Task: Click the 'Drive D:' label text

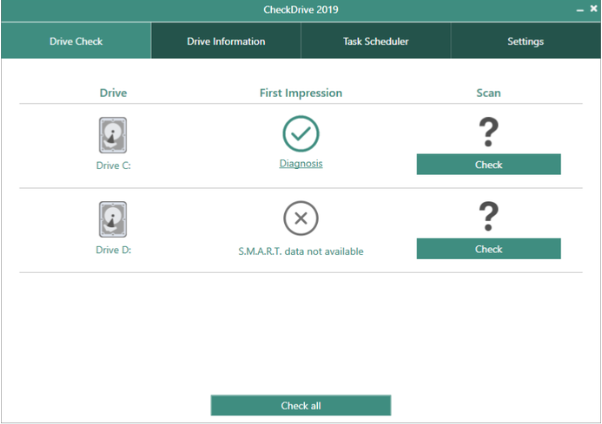Action: coord(113,249)
